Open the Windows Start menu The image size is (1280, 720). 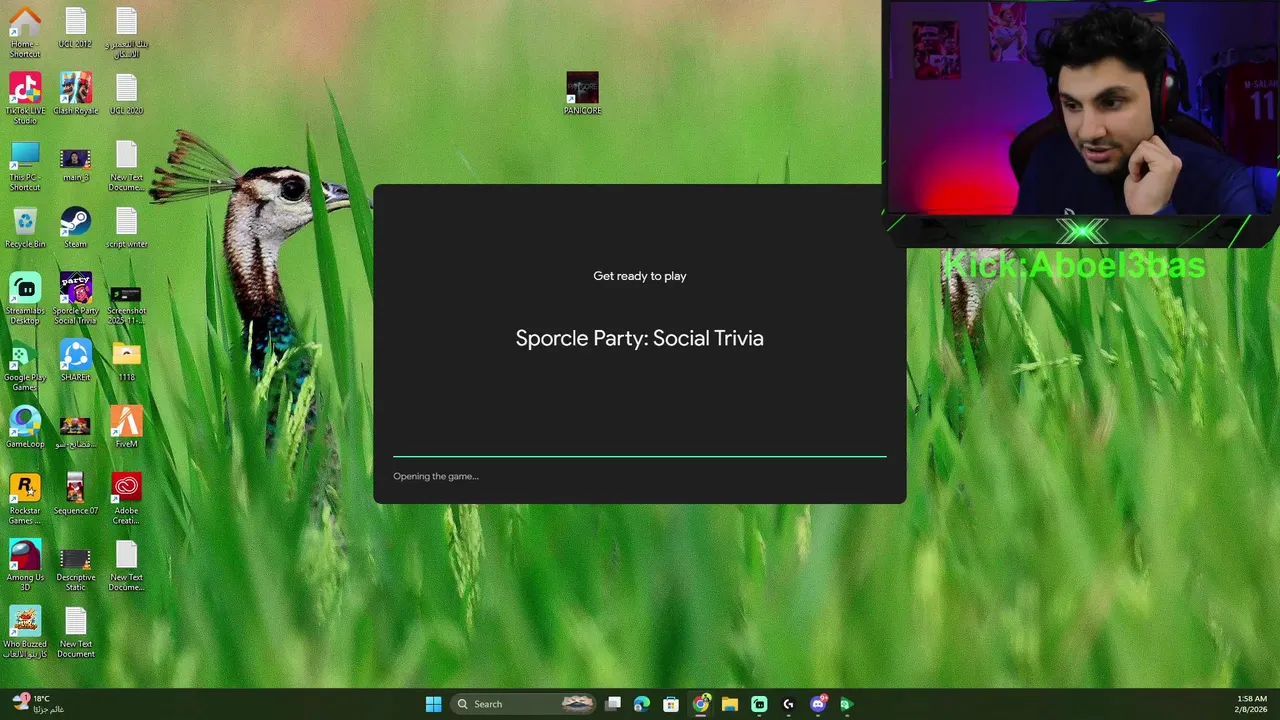click(x=433, y=704)
